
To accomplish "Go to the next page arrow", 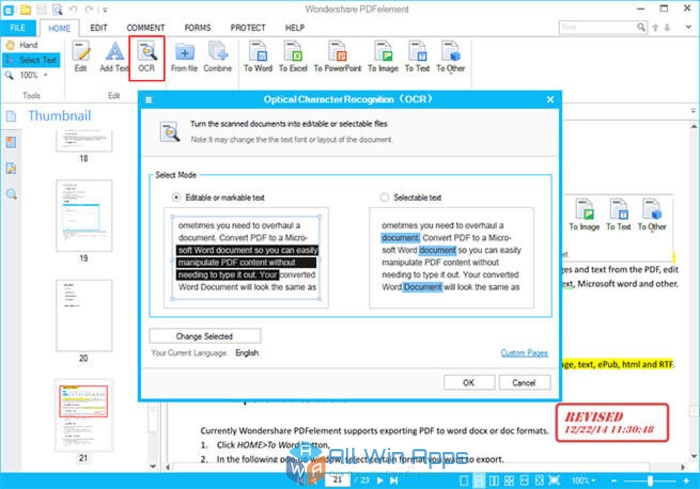I will [x=380, y=481].
